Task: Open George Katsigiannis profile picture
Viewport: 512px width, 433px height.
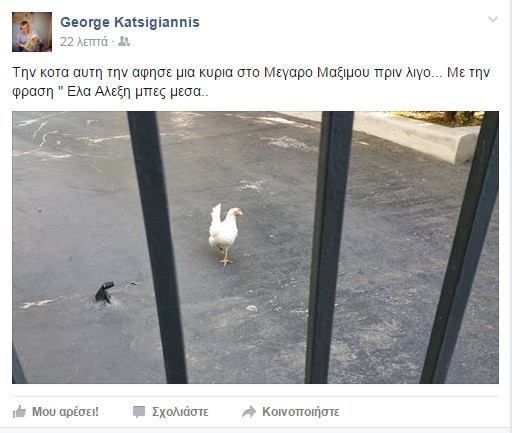Action: click(32, 32)
